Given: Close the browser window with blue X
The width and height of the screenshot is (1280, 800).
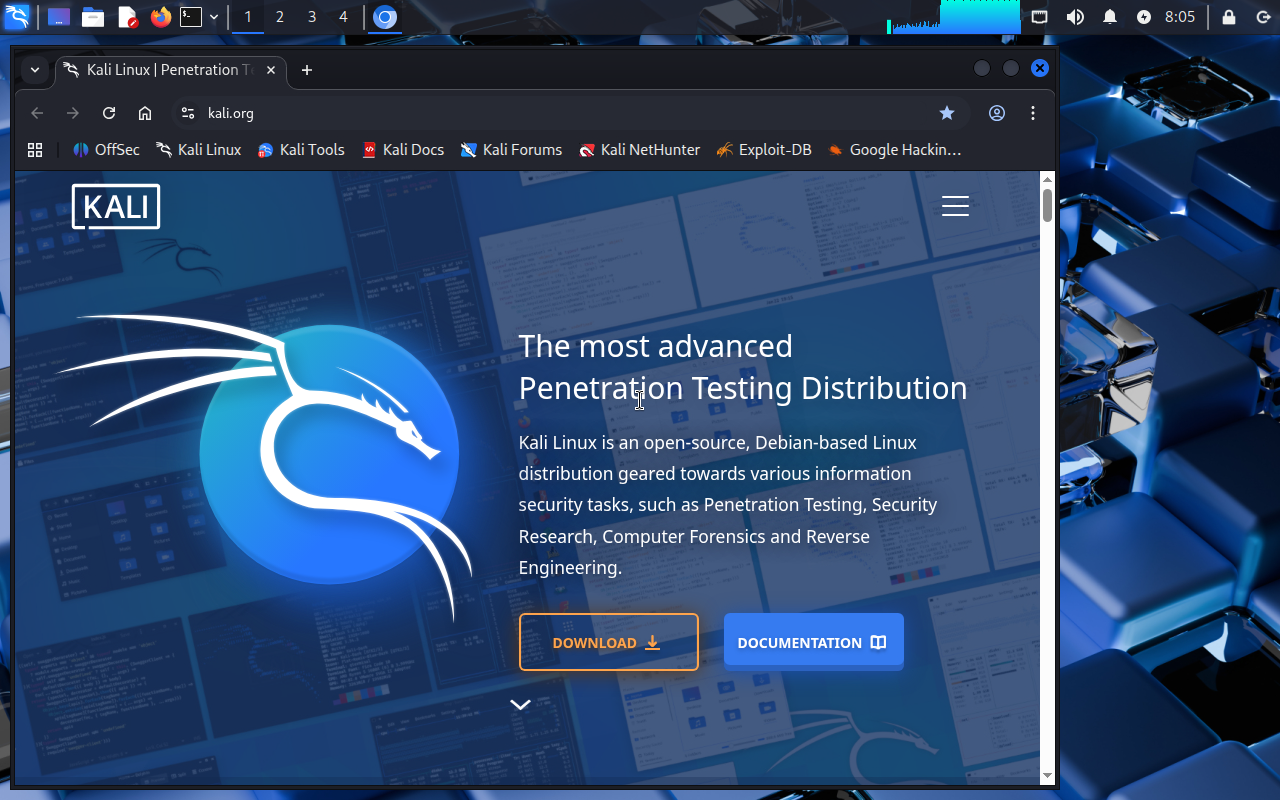Looking at the screenshot, I should pos(1040,68).
